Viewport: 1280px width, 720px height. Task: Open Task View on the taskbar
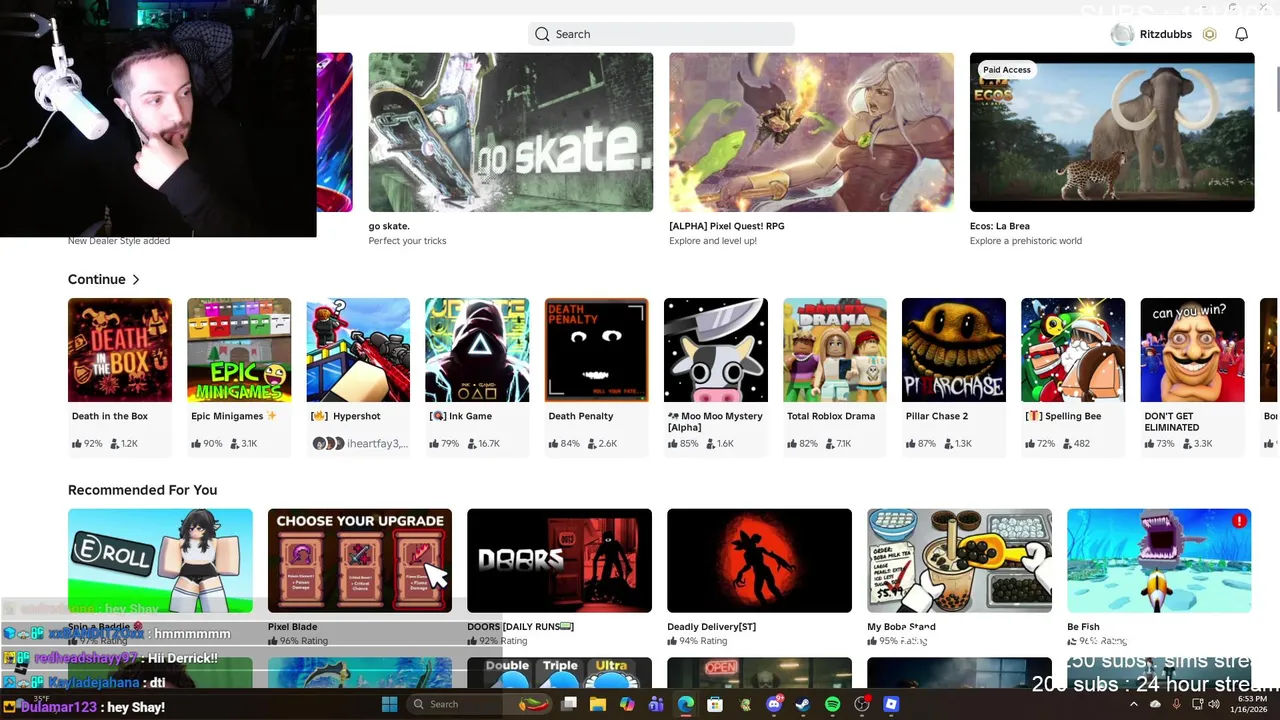(x=569, y=704)
